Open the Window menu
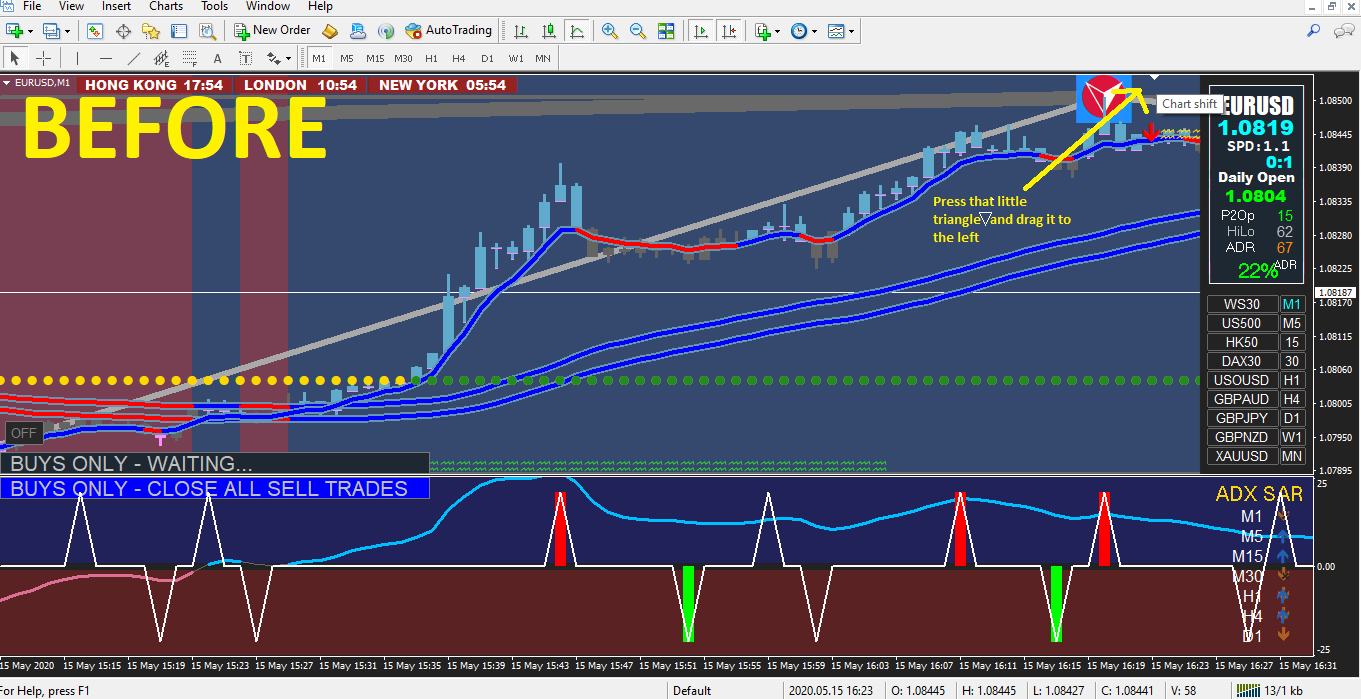The width and height of the screenshot is (1361, 699). 268,6
